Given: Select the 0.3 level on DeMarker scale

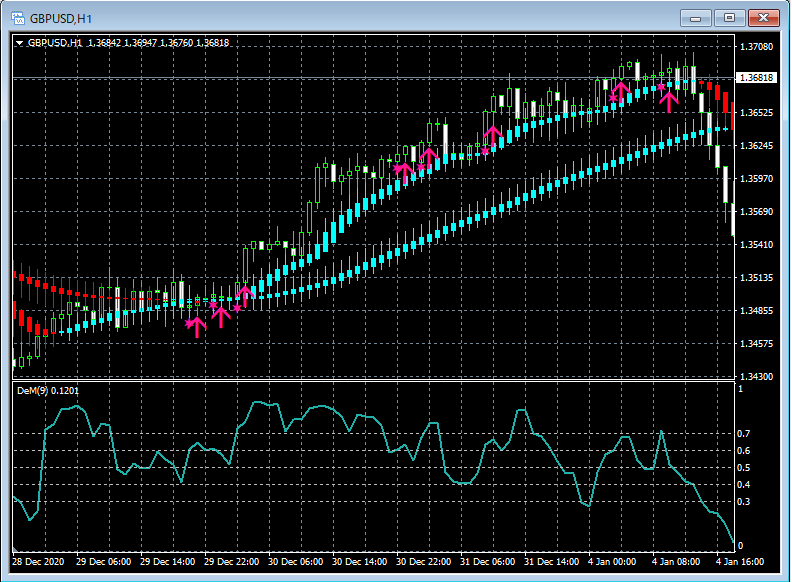Looking at the screenshot, I should pyautogui.click(x=743, y=501).
